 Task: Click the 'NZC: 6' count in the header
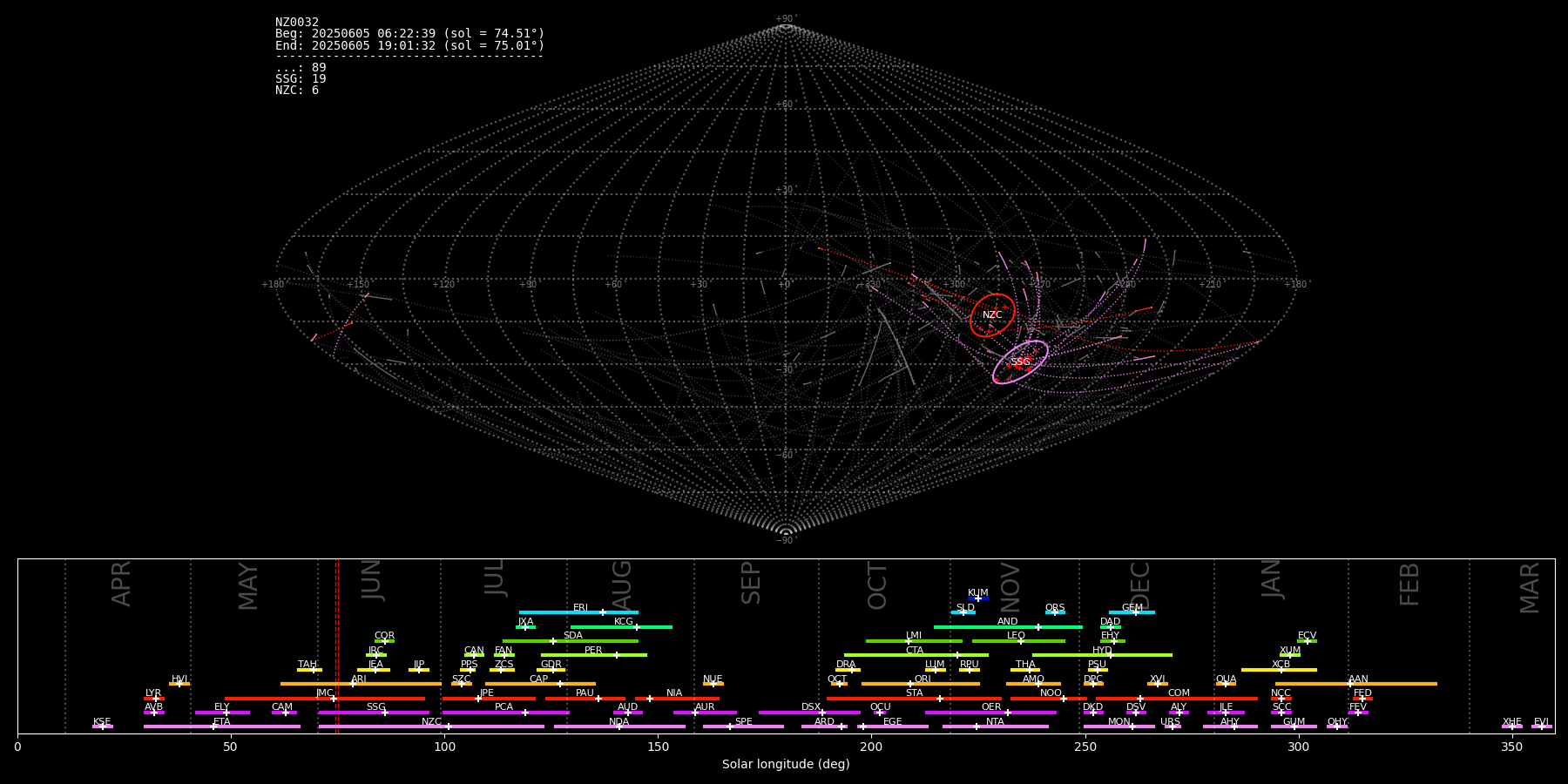(x=297, y=91)
